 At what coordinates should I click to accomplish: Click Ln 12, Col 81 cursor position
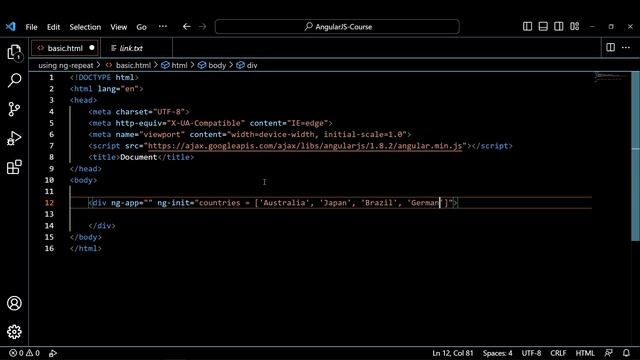[453, 353]
